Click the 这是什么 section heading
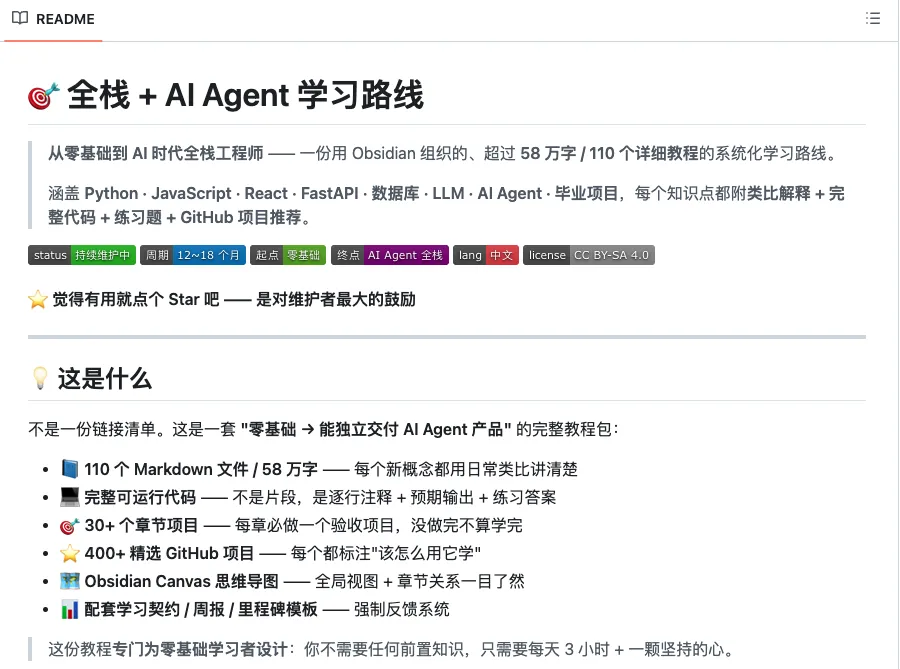Image resolution: width=900 pixels, height=669 pixels. pos(104,379)
